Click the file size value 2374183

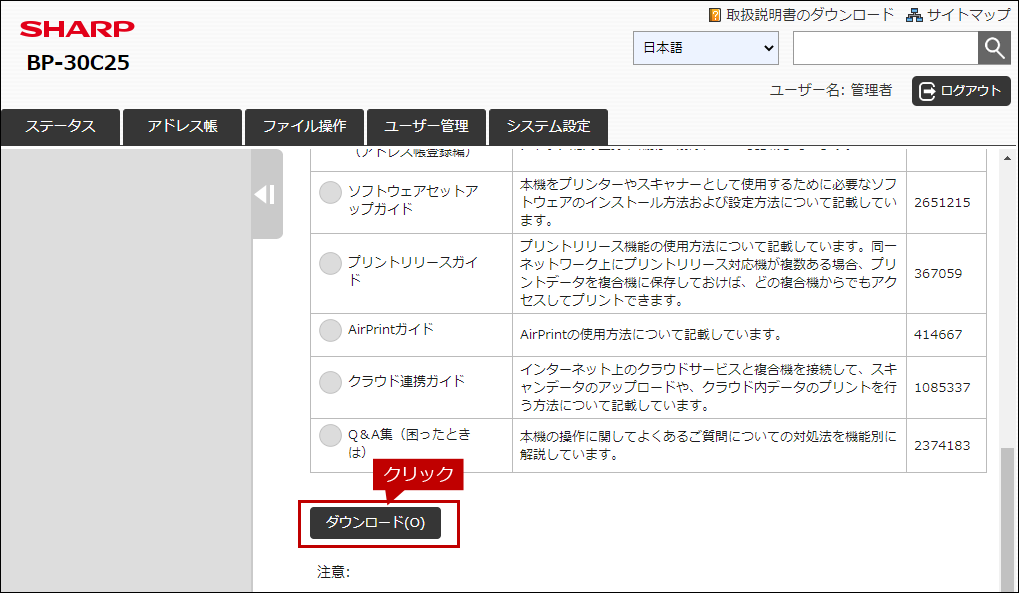pos(942,446)
